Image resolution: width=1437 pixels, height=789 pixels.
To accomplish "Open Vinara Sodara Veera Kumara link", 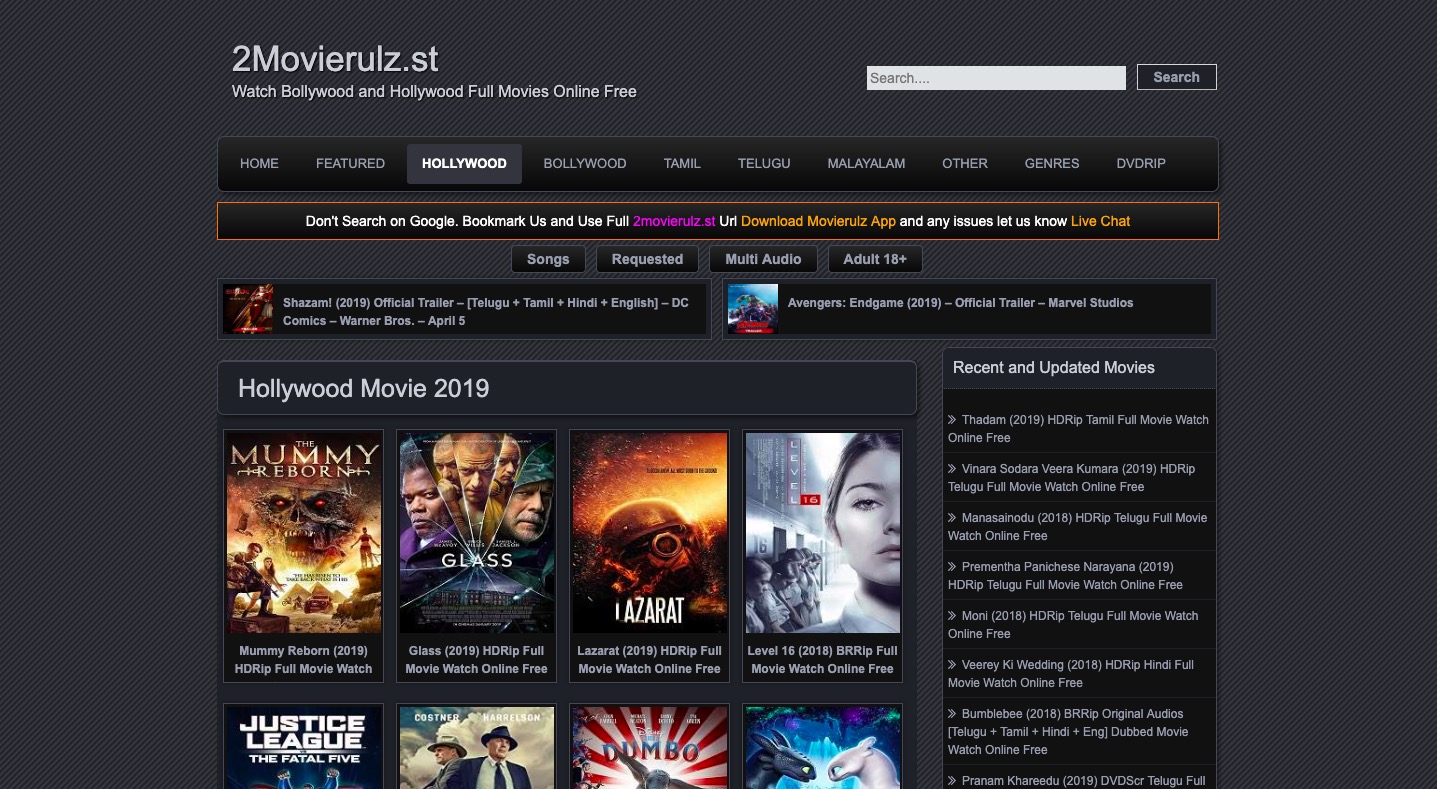I will point(1071,478).
